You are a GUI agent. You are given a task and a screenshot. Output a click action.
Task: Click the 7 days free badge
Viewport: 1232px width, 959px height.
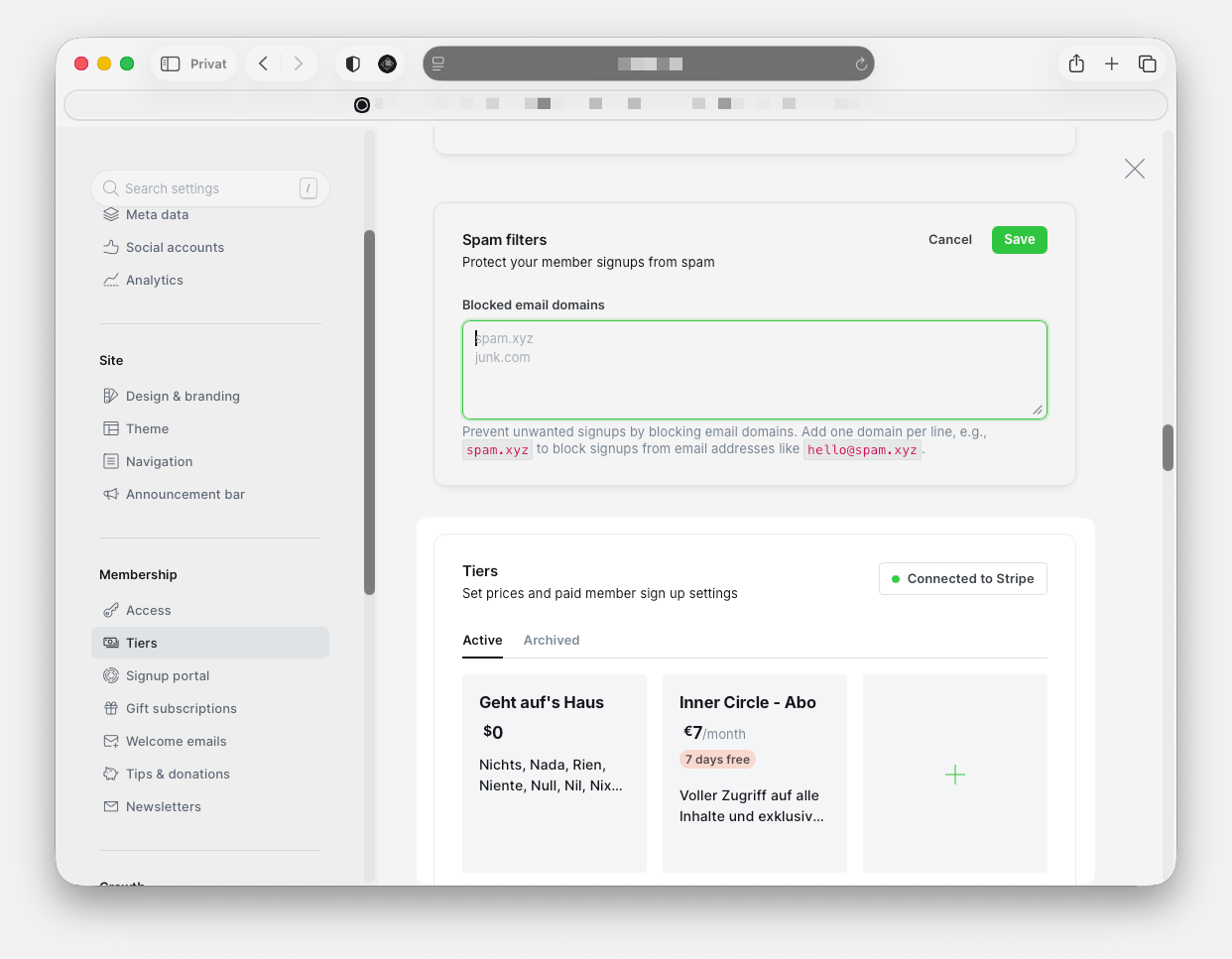point(718,759)
